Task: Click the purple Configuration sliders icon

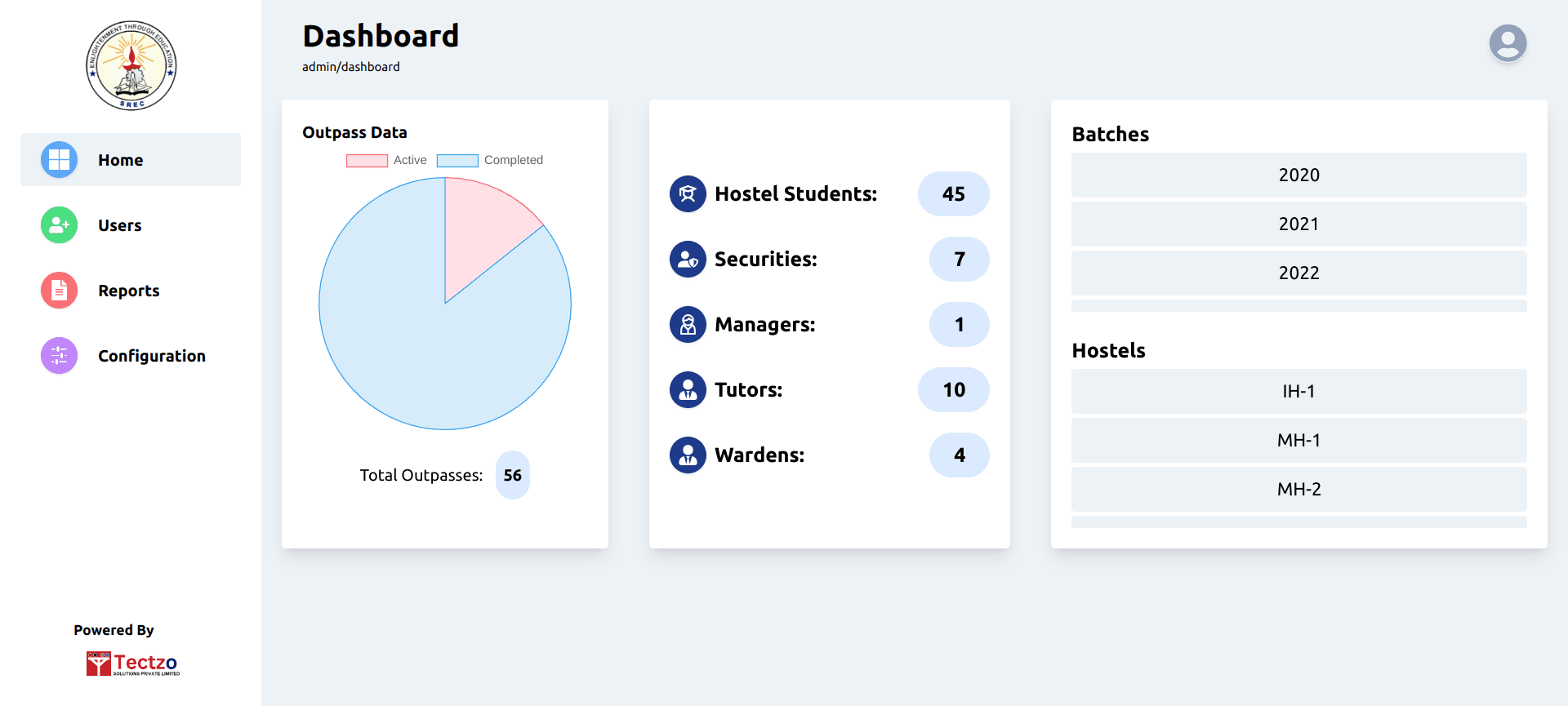Action: click(x=60, y=356)
